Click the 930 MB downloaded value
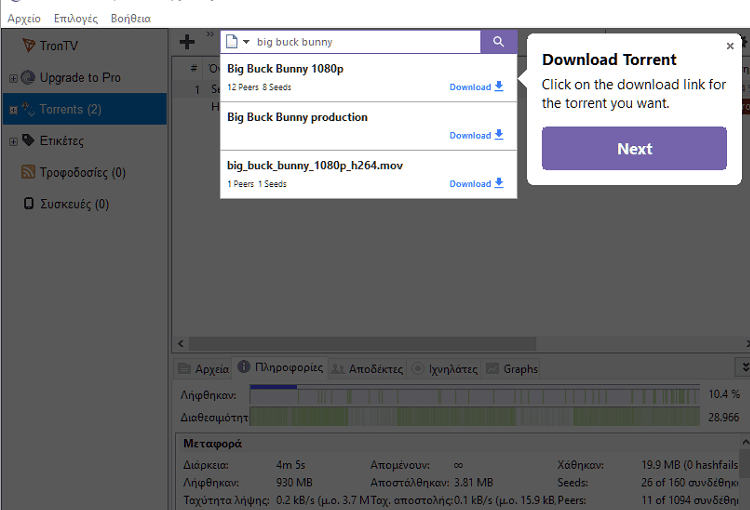The height and width of the screenshot is (510, 750). (294, 483)
